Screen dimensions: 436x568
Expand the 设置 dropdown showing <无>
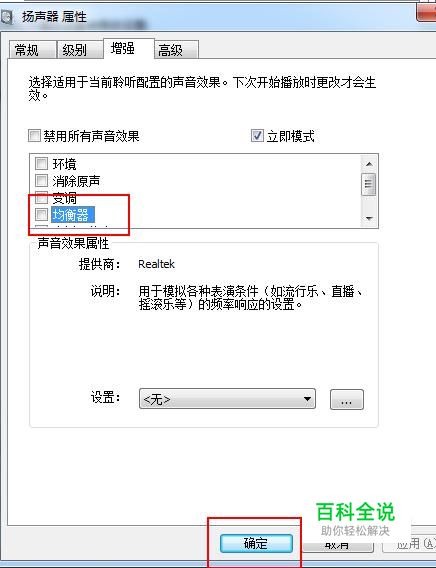click(x=227, y=399)
